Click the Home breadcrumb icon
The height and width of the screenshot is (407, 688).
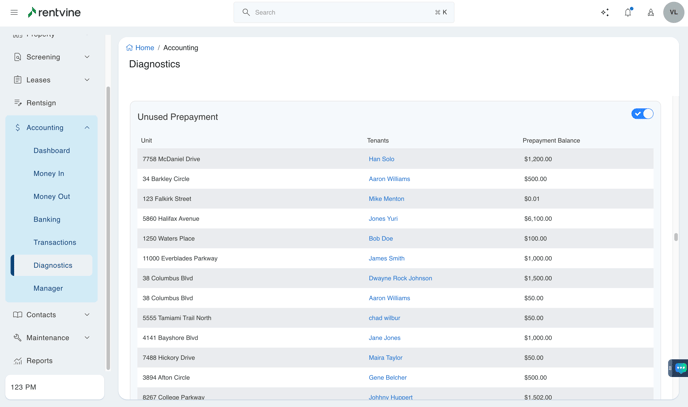coord(130,48)
